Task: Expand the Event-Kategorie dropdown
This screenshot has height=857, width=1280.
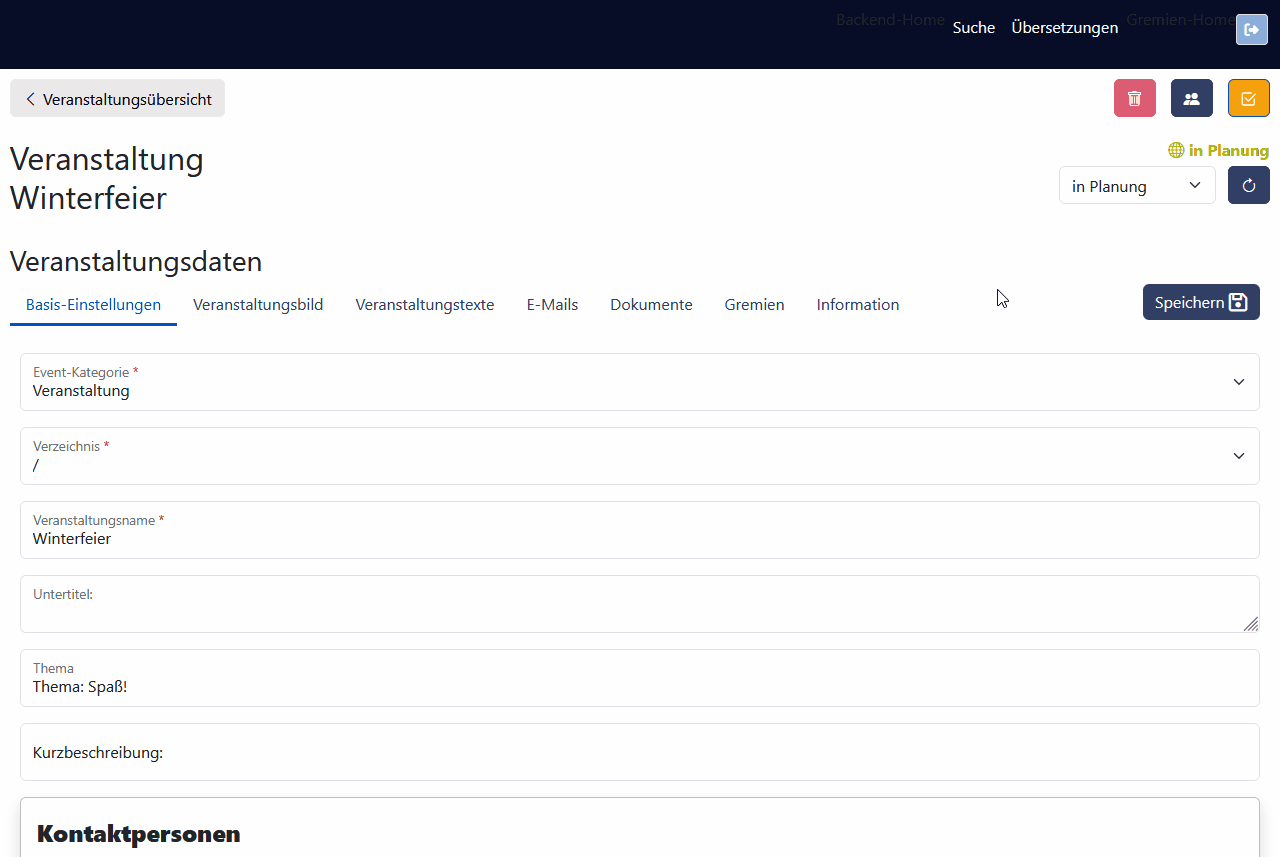Action: (639, 382)
